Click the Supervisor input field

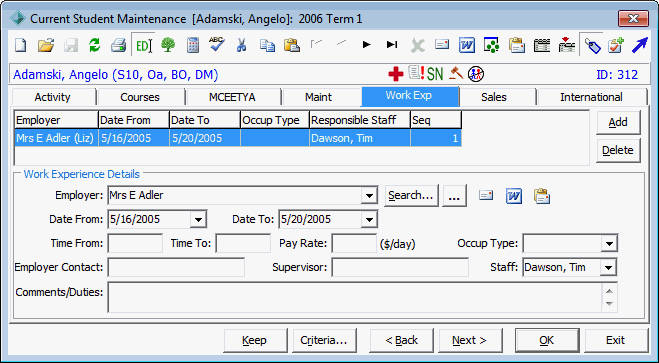click(400, 268)
